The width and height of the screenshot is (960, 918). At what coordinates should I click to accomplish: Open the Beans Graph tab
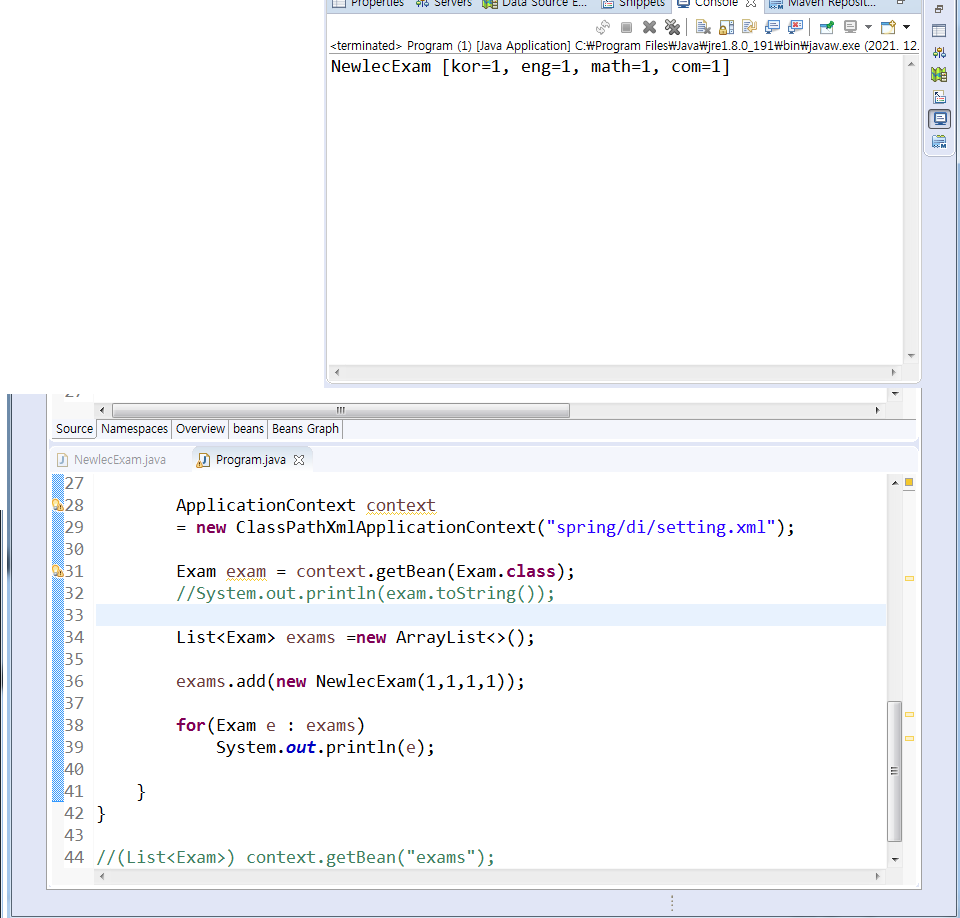305,429
